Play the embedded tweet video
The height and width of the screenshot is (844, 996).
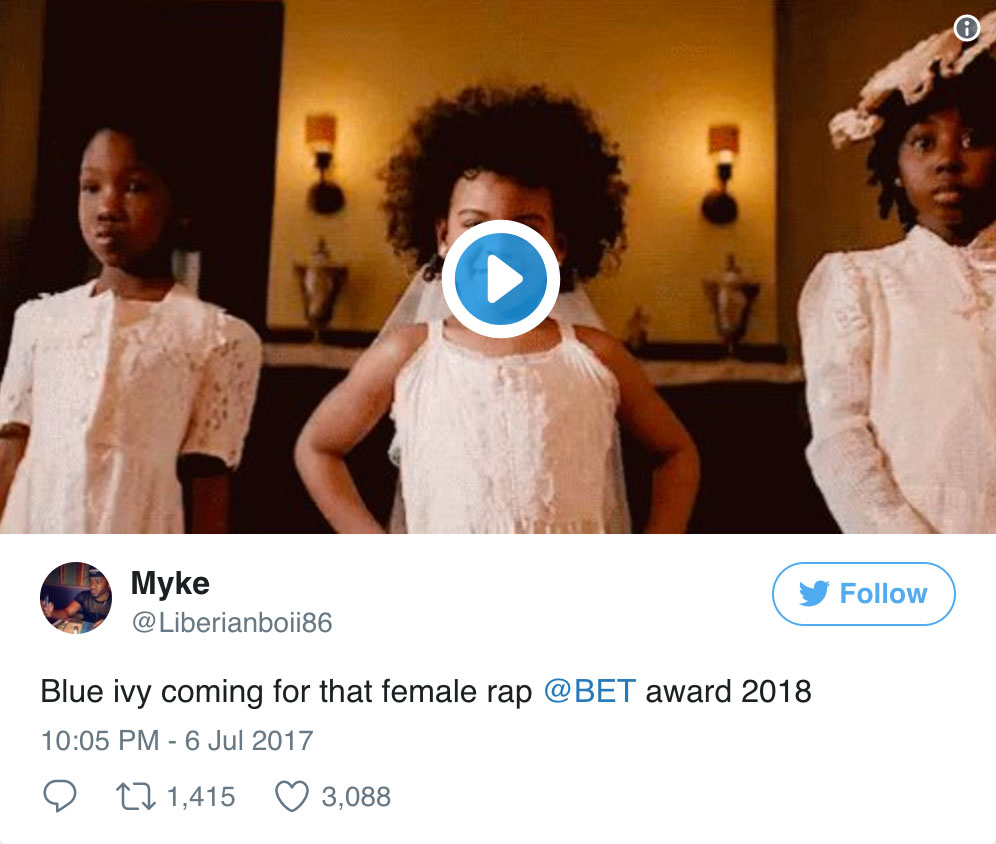click(x=500, y=281)
